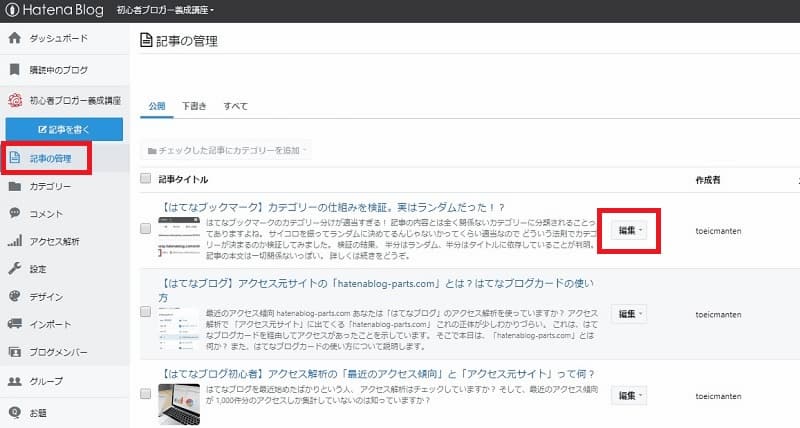This screenshot has width=800, height=428.
Task: Click the 初心者ブロガー養成講座 blog avatar icon
Action: pyautogui.click(x=15, y=100)
